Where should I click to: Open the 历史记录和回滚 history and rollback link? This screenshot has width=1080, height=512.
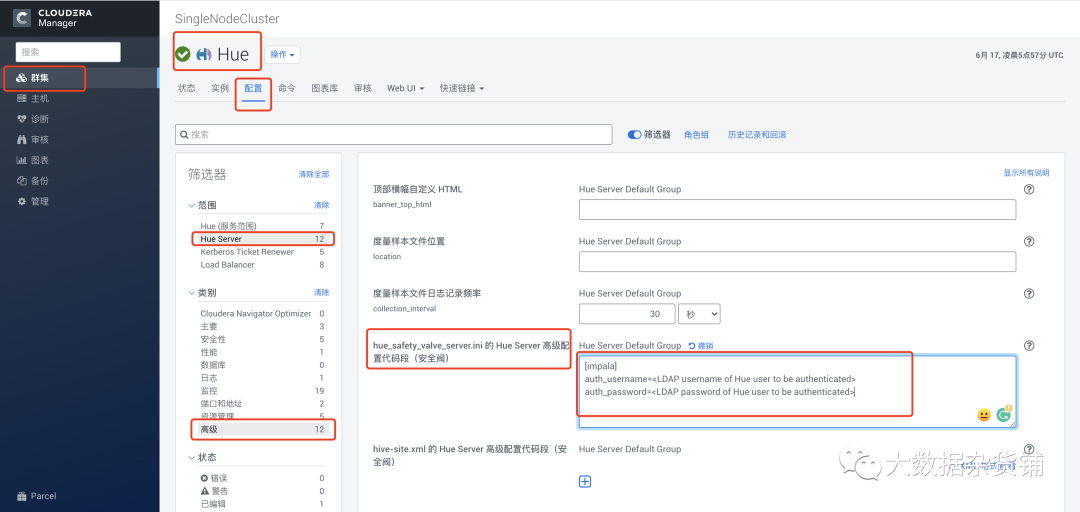[757, 135]
